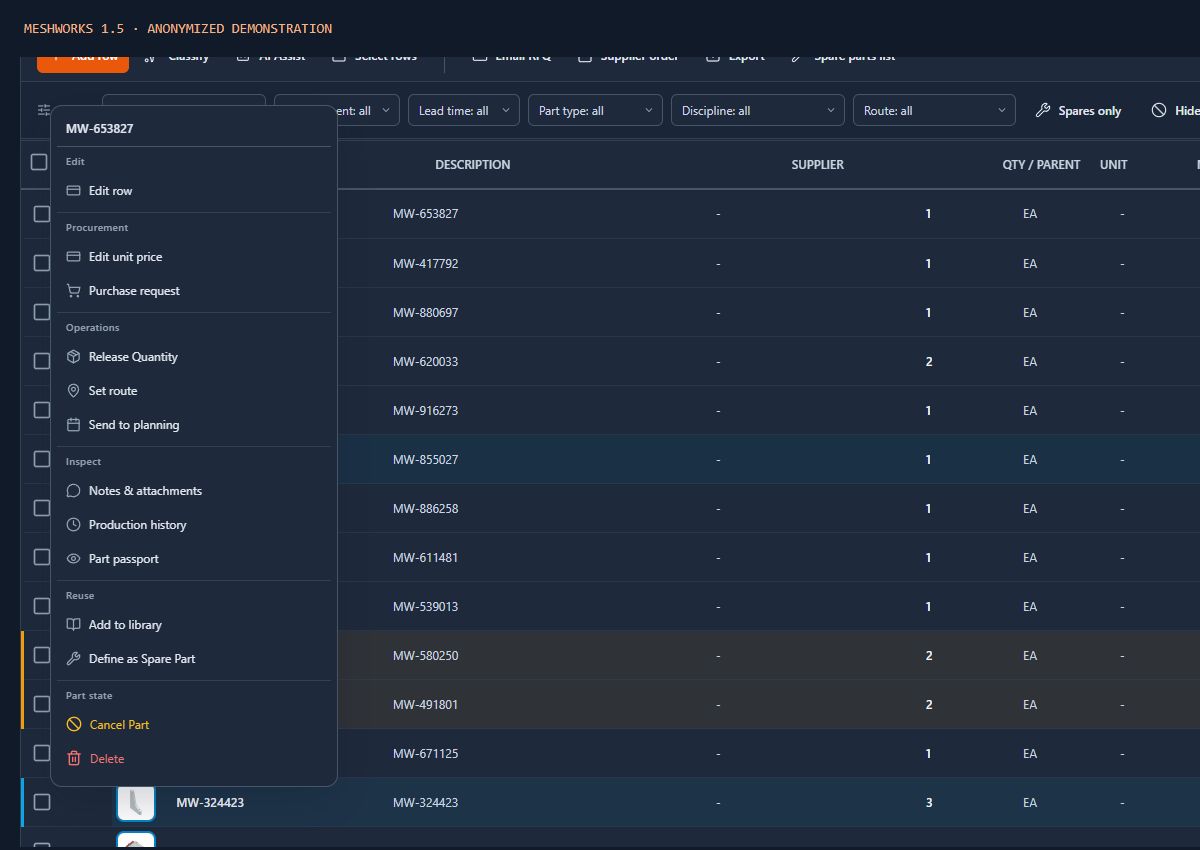Check the checkbox for row MW-324423

click(42, 802)
